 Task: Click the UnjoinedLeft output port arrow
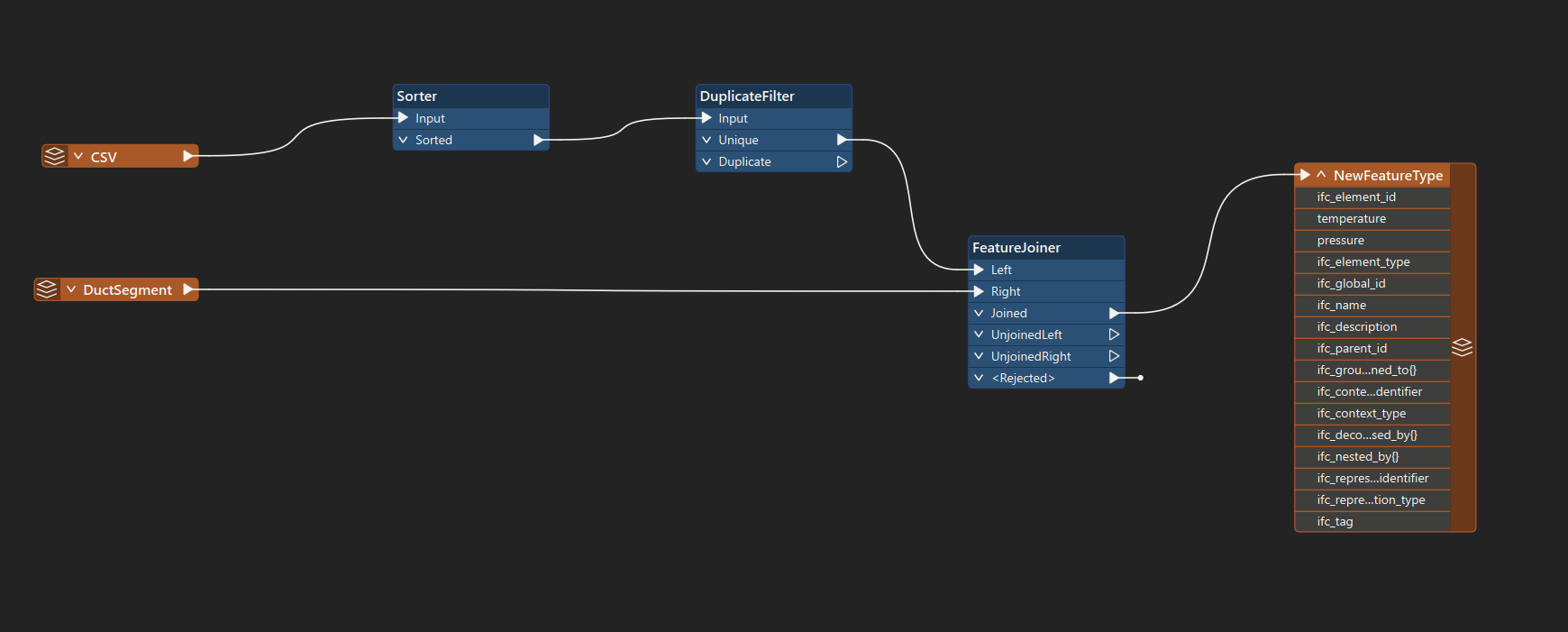(x=1114, y=334)
